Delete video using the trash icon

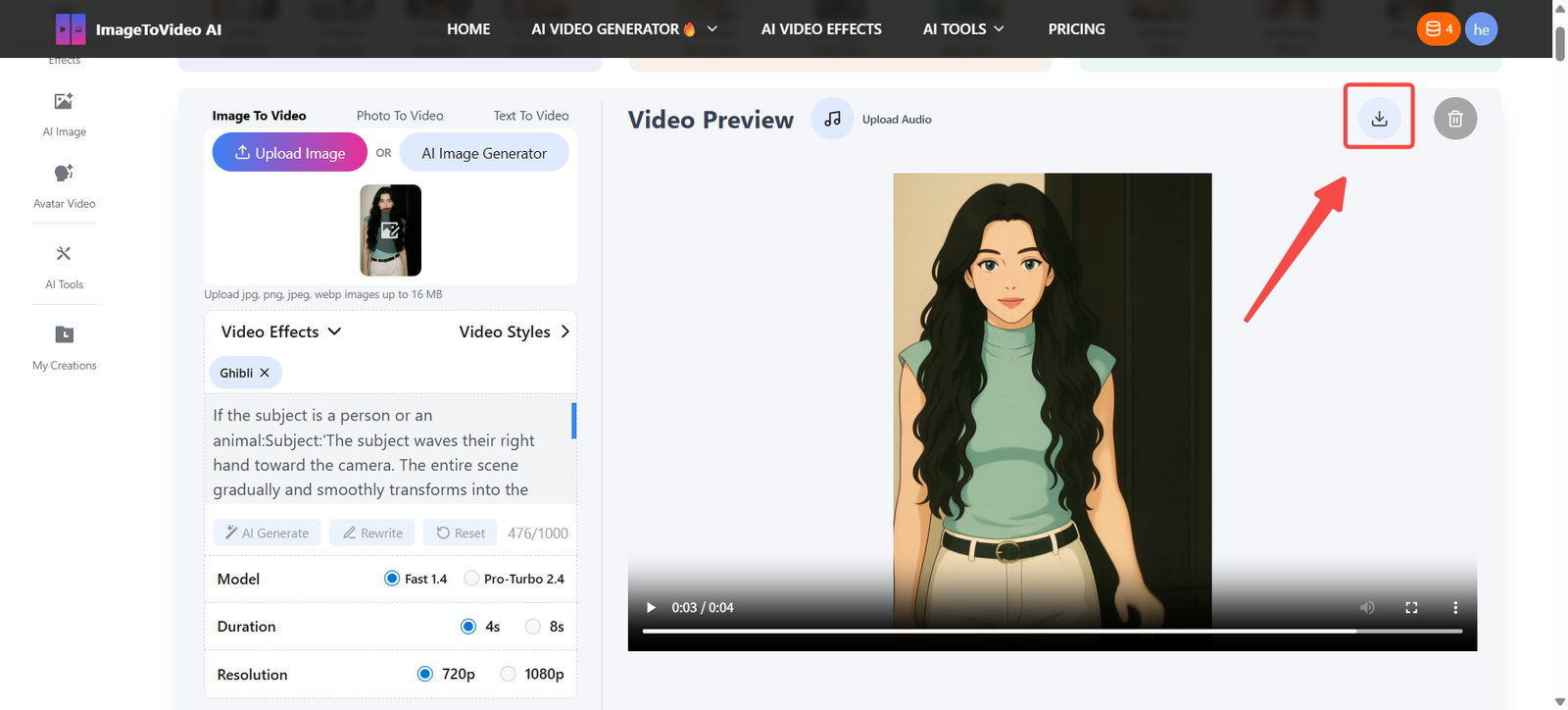pos(1454,119)
